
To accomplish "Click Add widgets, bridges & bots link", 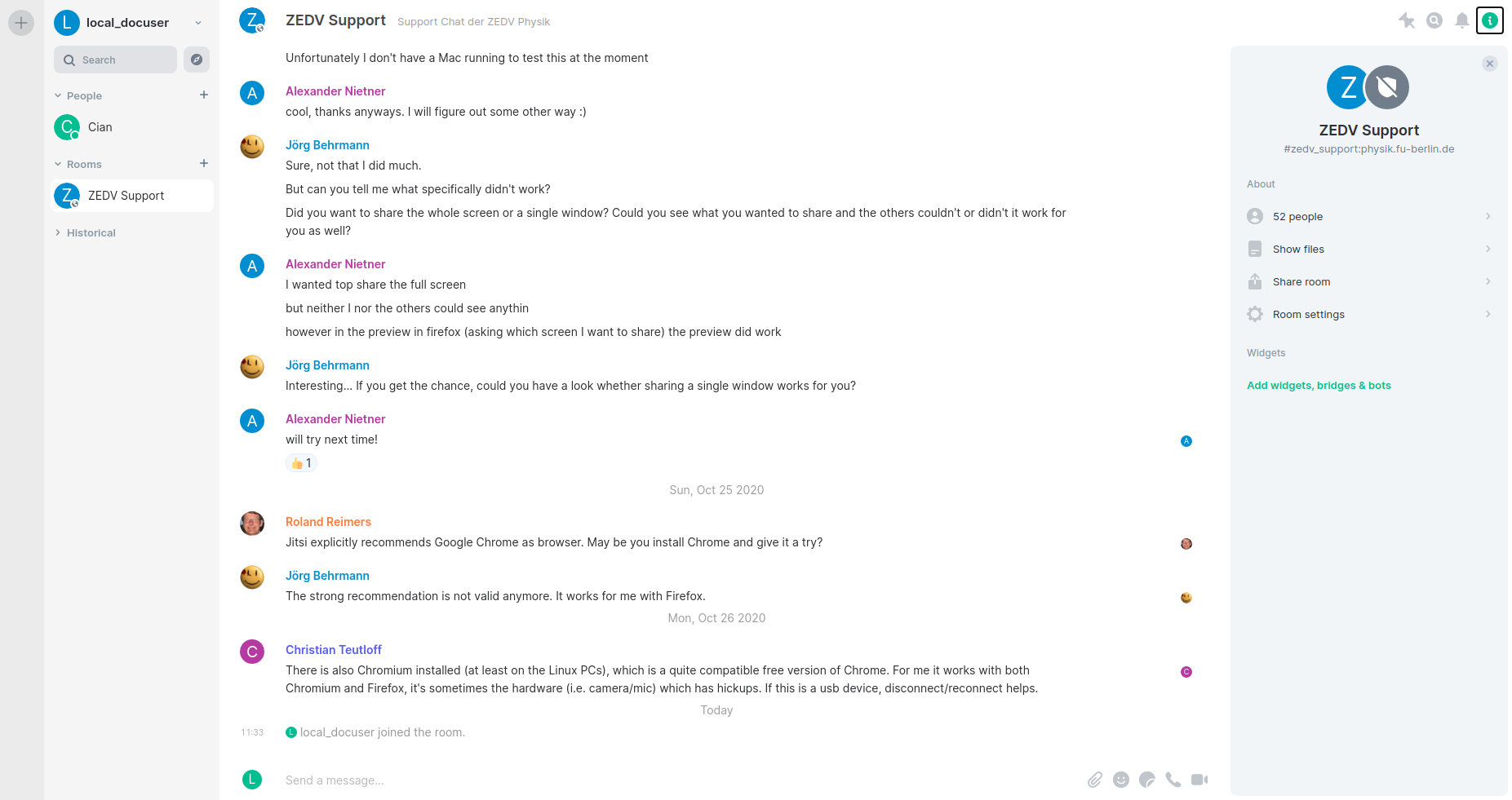I will point(1319,386).
